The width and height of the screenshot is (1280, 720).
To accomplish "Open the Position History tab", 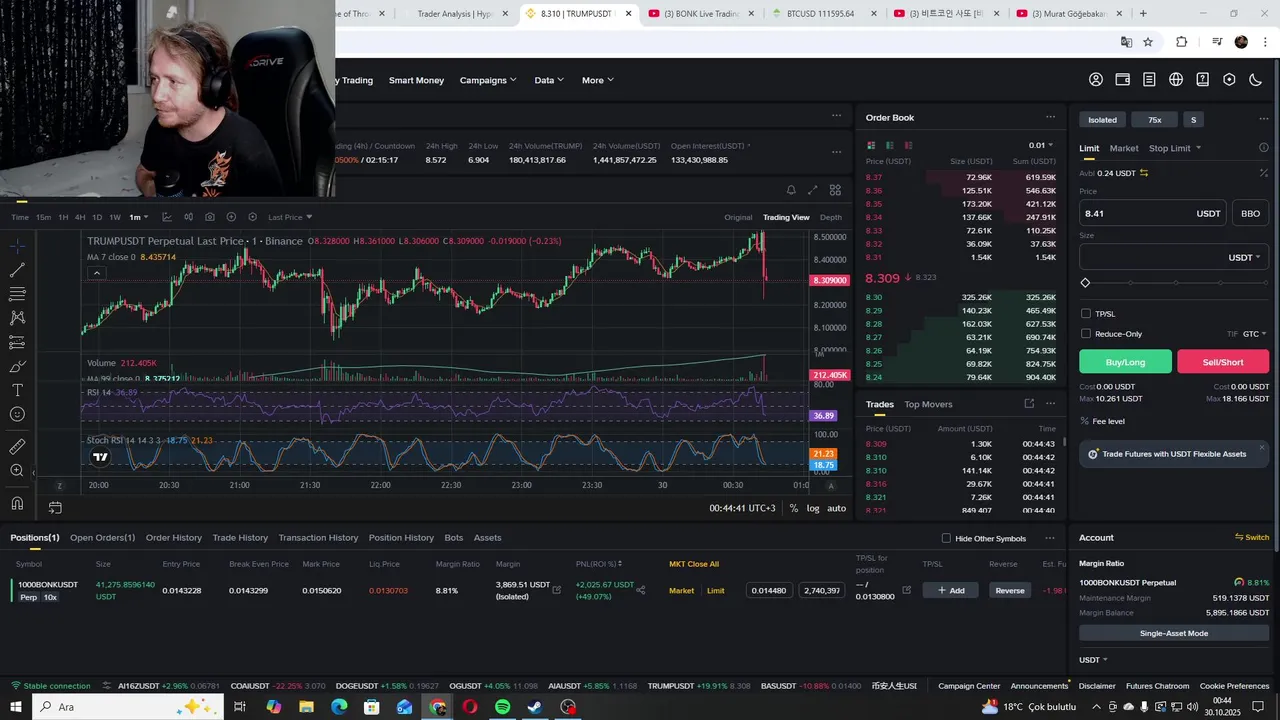I will 401,538.
